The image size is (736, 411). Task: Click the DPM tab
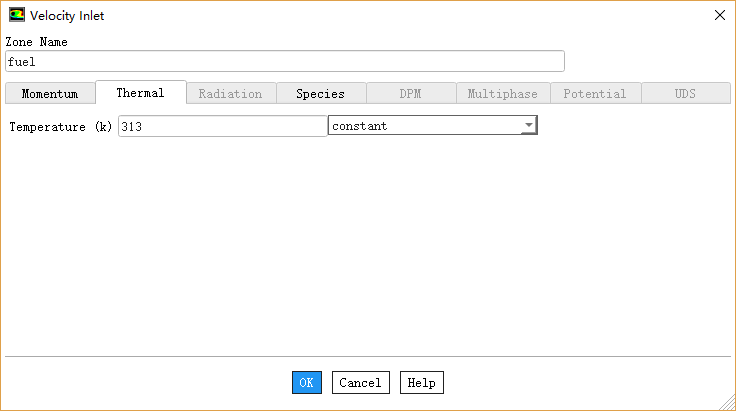[x=410, y=94]
